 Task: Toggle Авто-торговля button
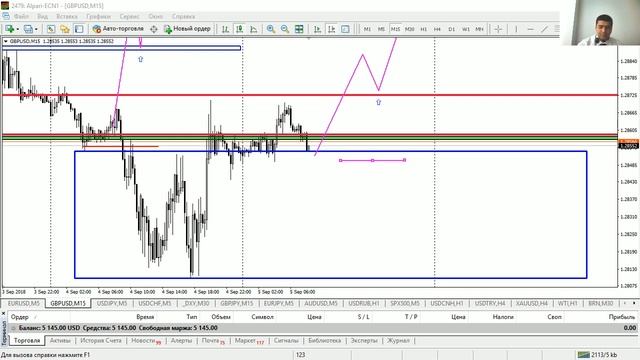pos(118,29)
